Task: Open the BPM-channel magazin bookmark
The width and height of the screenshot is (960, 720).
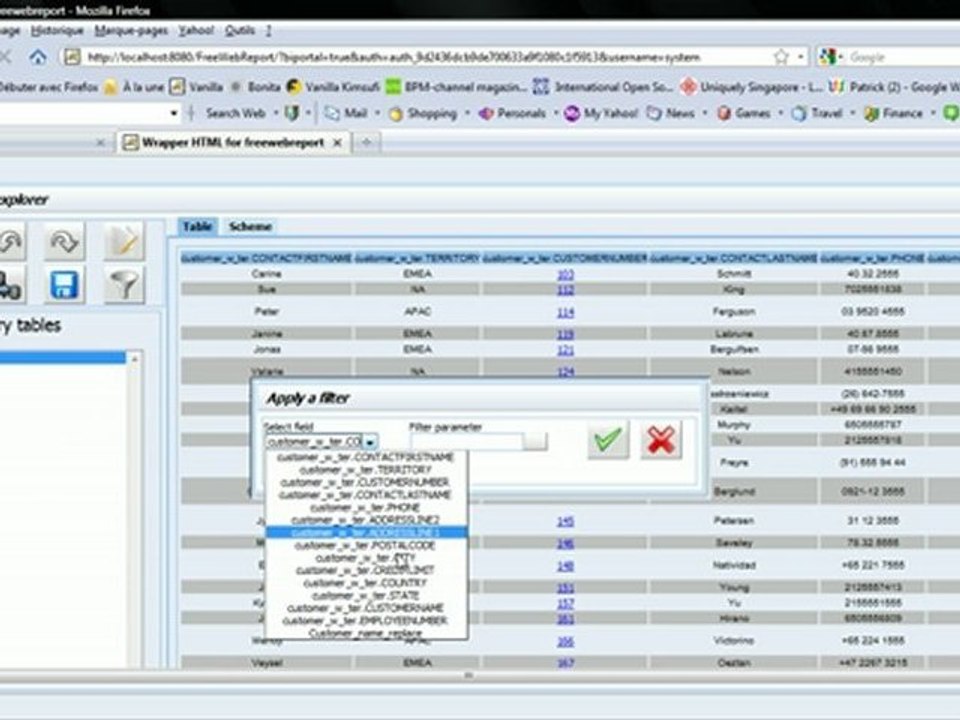Action: (x=456, y=87)
